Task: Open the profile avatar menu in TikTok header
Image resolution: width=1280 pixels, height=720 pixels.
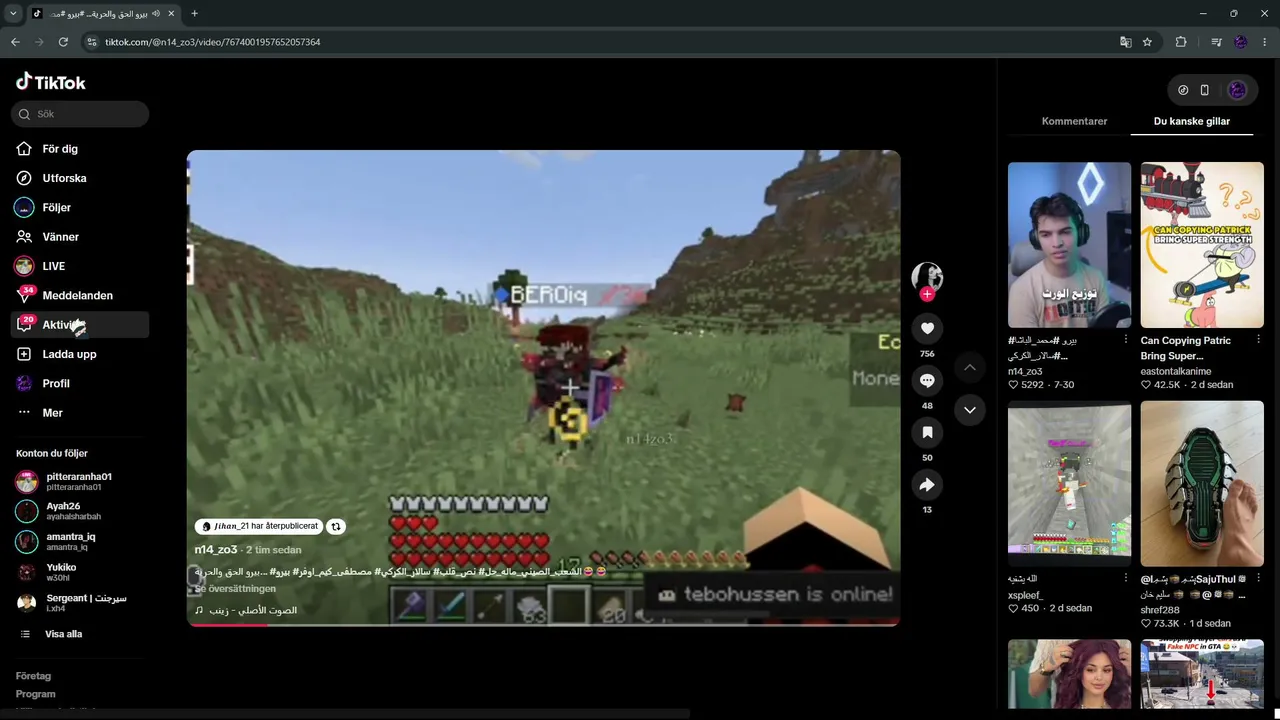Action: coord(1237,90)
